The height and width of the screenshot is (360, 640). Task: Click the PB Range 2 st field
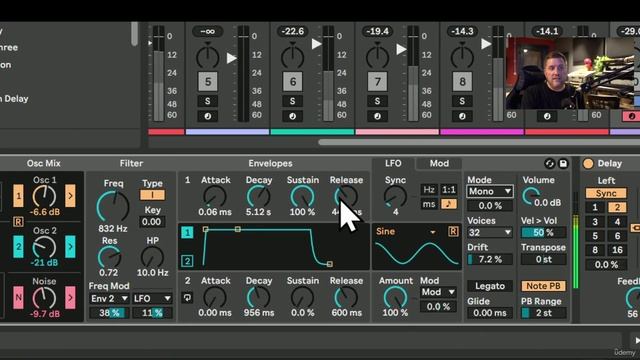click(x=543, y=313)
